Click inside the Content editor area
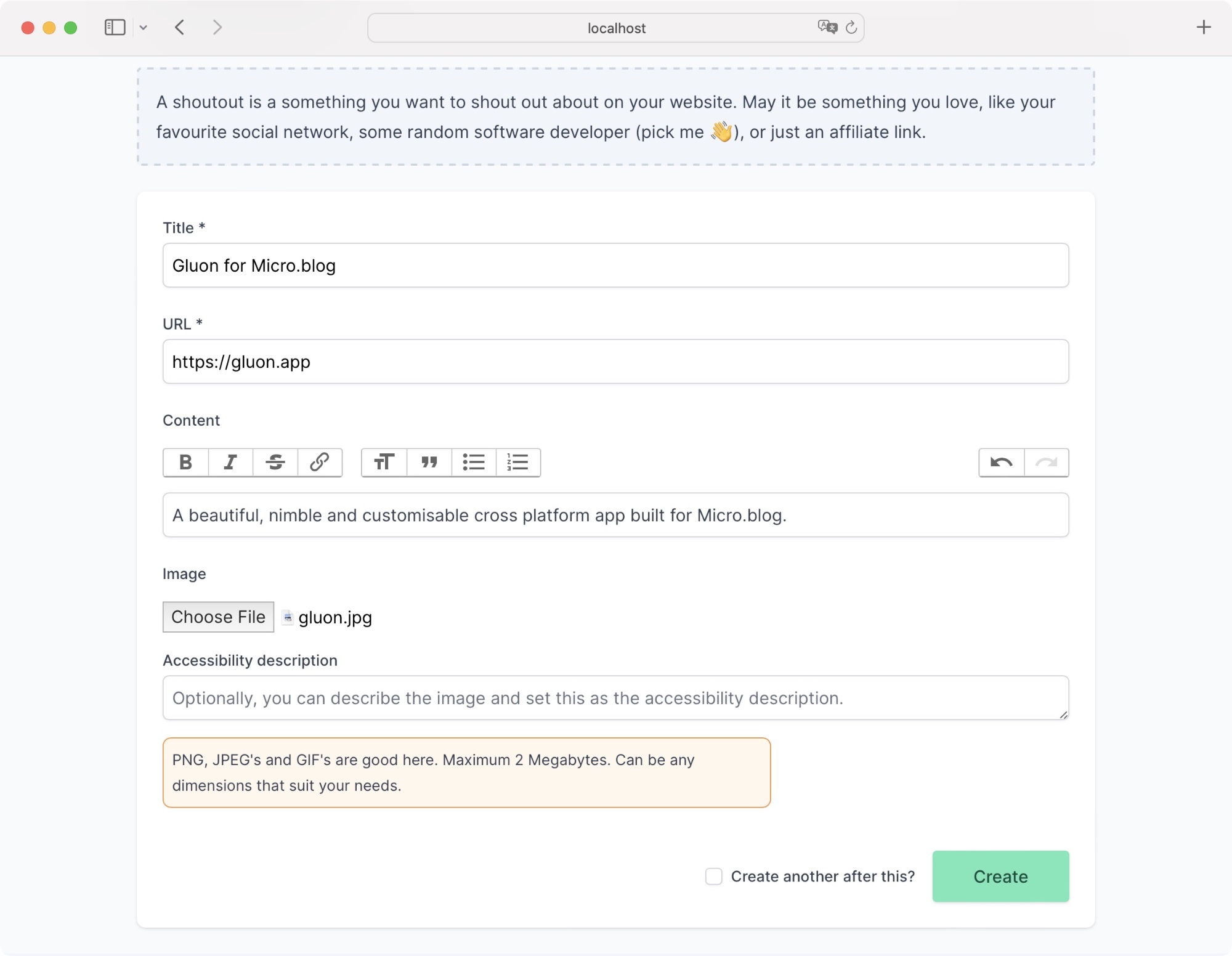Viewport: 1232px width, 956px height. pyautogui.click(x=616, y=515)
